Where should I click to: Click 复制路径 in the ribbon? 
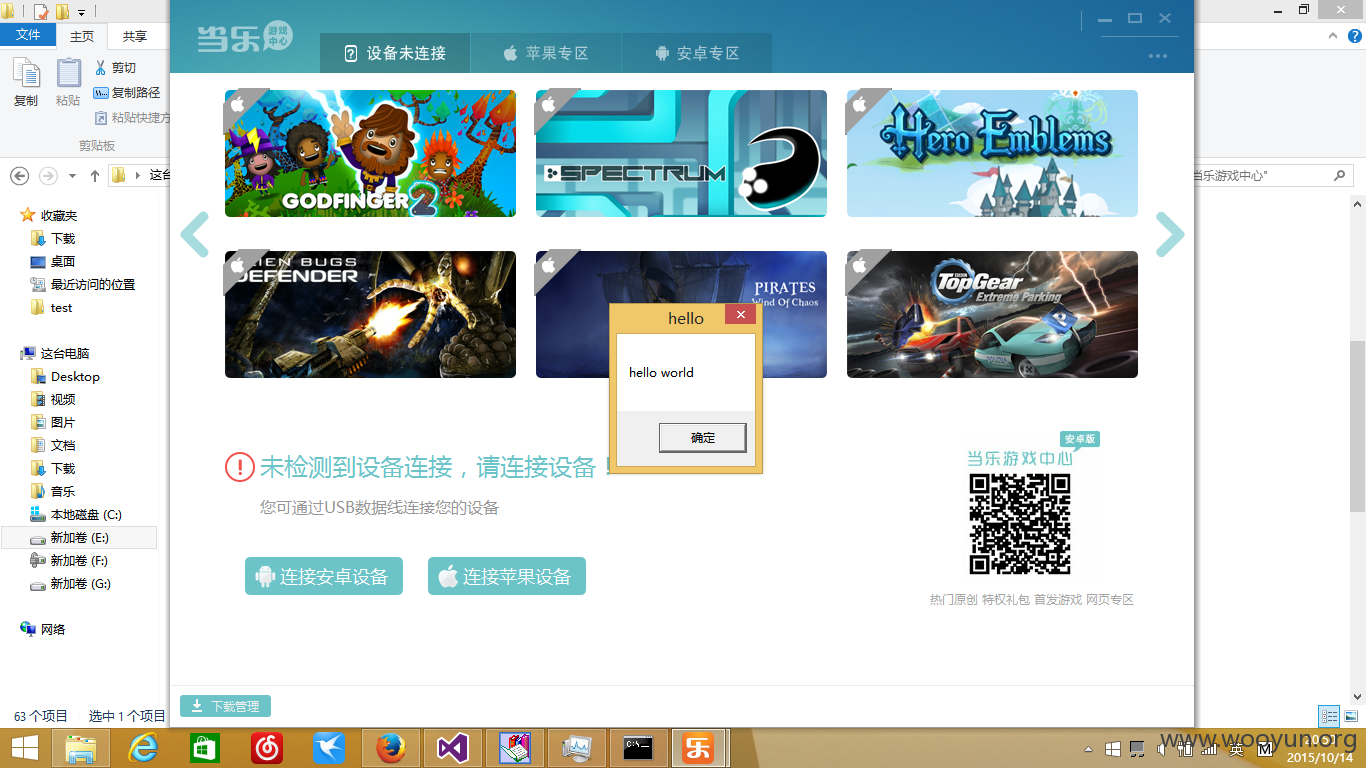(x=127, y=92)
